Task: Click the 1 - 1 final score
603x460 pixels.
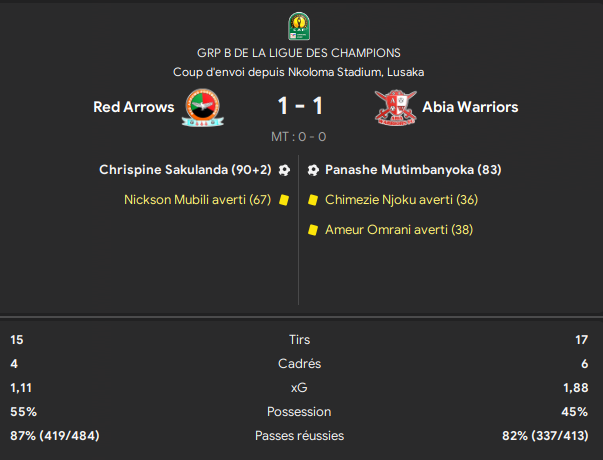Action: 300,106
